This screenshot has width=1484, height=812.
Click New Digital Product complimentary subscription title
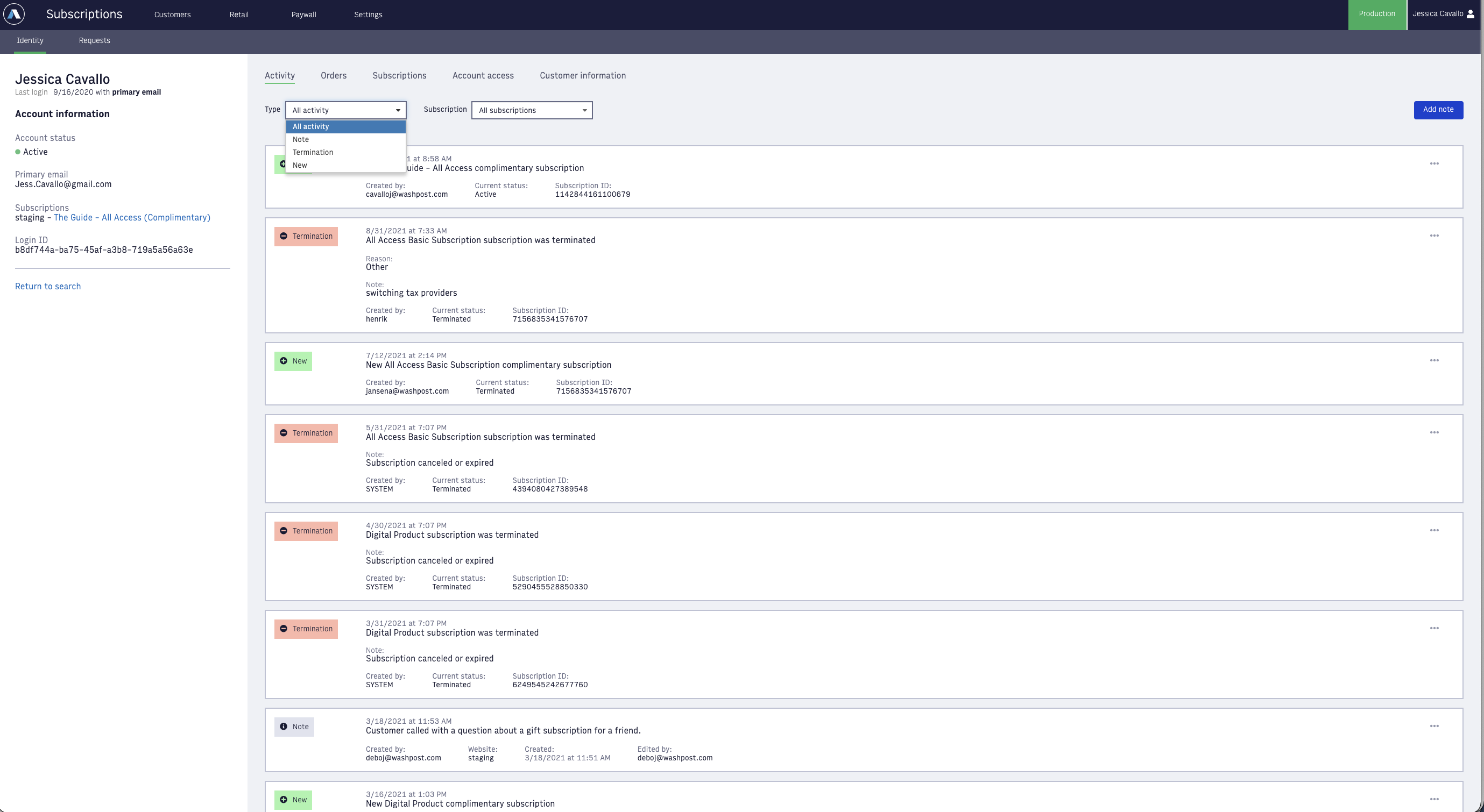click(x=460, y=804)
